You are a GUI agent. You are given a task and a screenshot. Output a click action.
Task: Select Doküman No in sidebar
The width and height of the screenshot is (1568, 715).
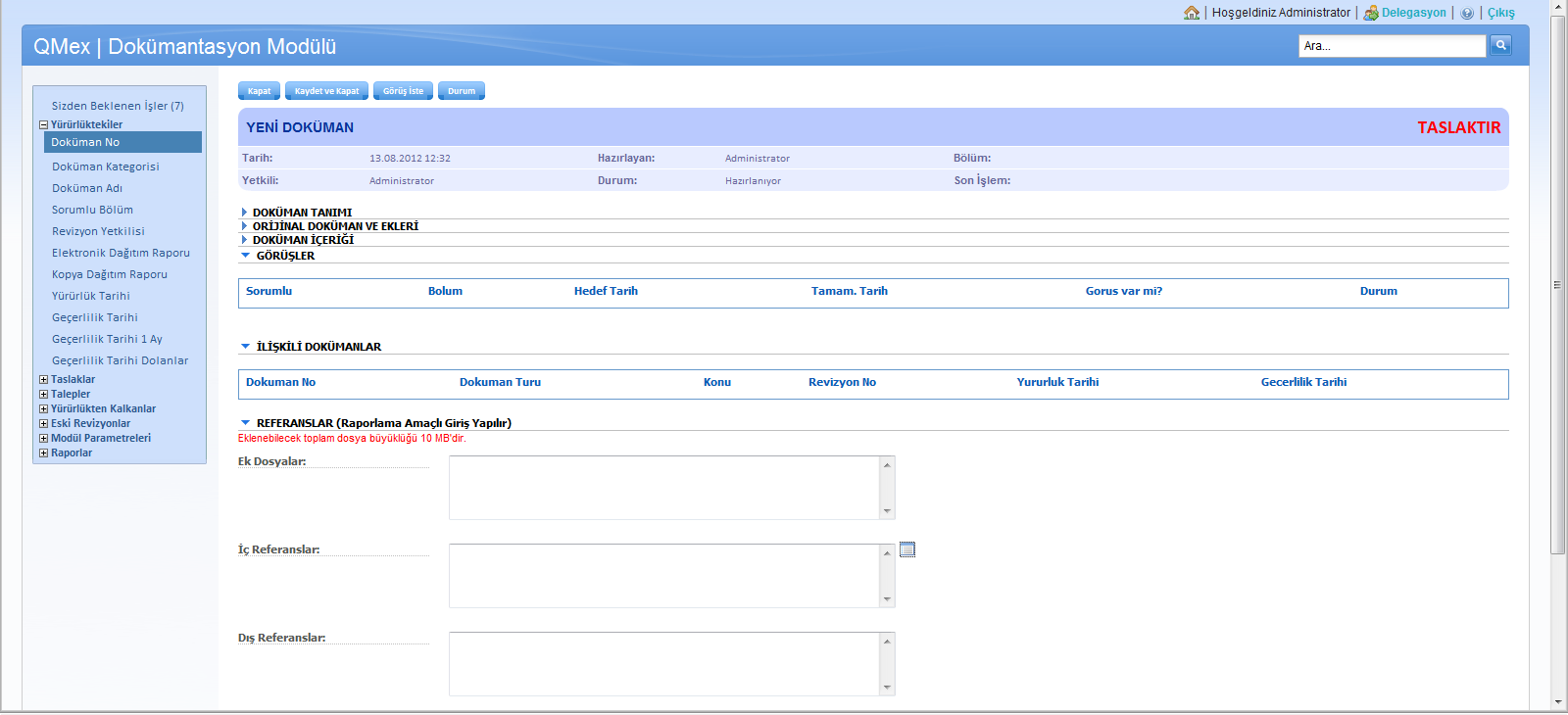(123, 142)
